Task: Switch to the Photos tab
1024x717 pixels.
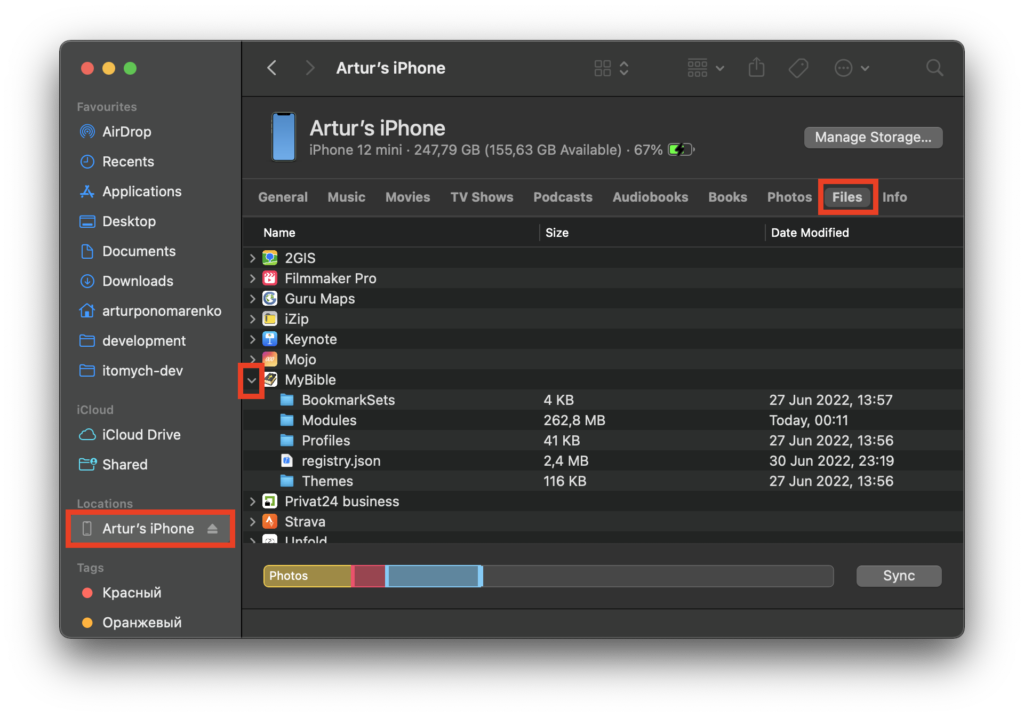Action: (x=789, y=197)
